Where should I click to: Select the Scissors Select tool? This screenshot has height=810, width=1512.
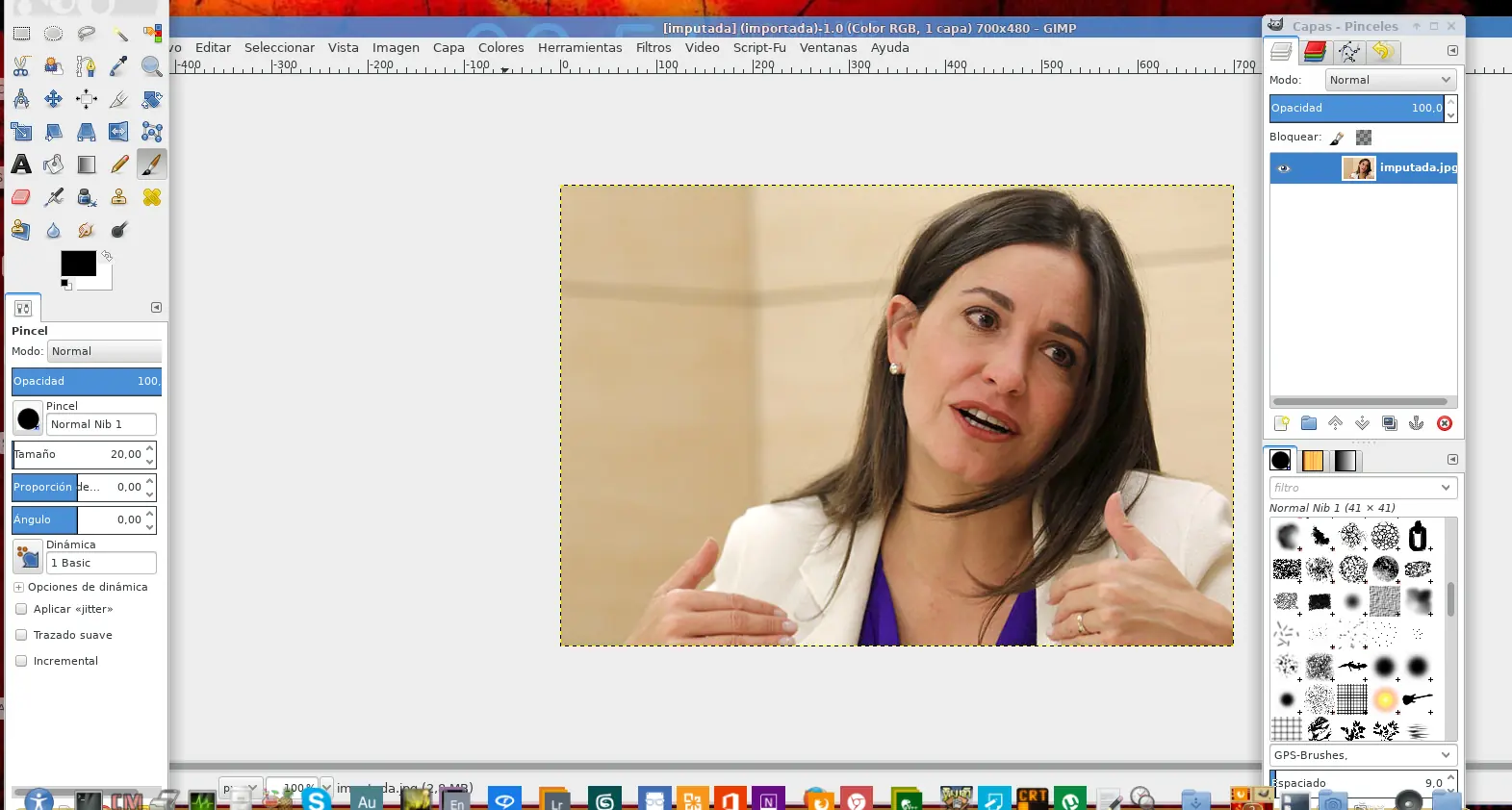pyautogui.click(x=21, y=66)
